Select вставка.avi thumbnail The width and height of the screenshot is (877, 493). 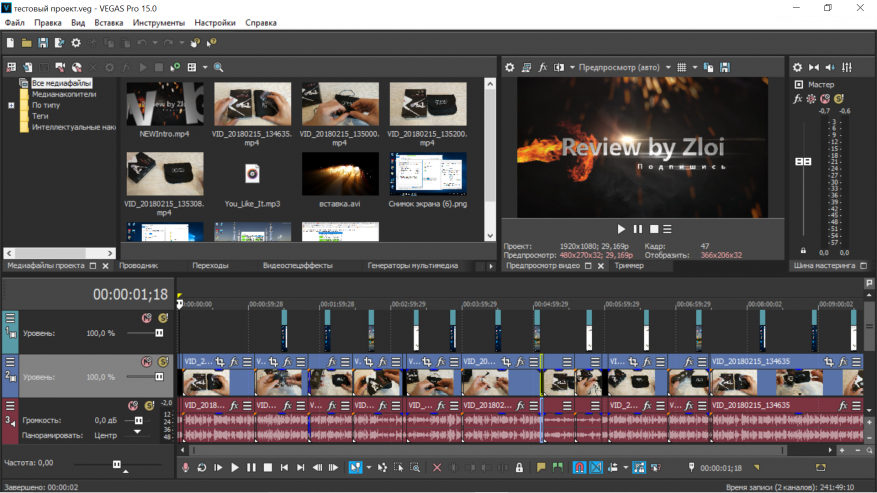(340, 173)
